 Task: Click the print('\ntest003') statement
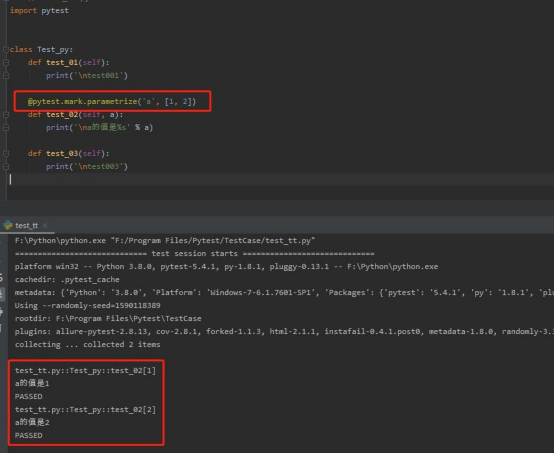coord(87,166)
